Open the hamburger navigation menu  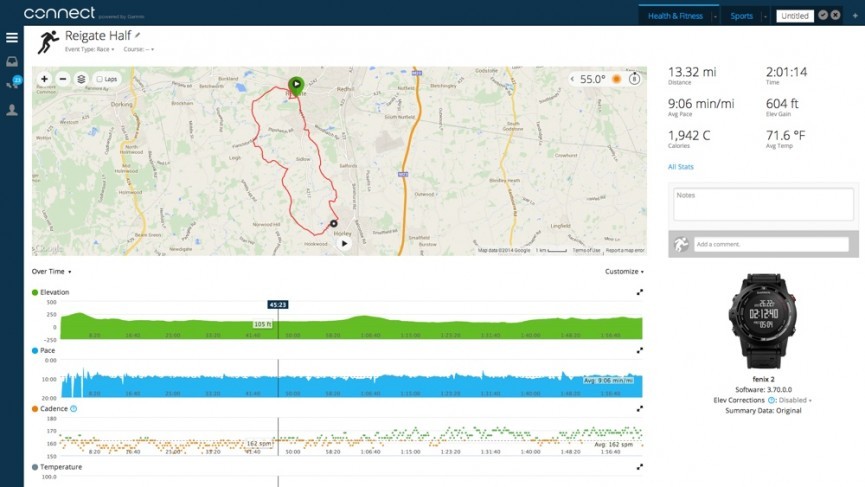point(12,38)
